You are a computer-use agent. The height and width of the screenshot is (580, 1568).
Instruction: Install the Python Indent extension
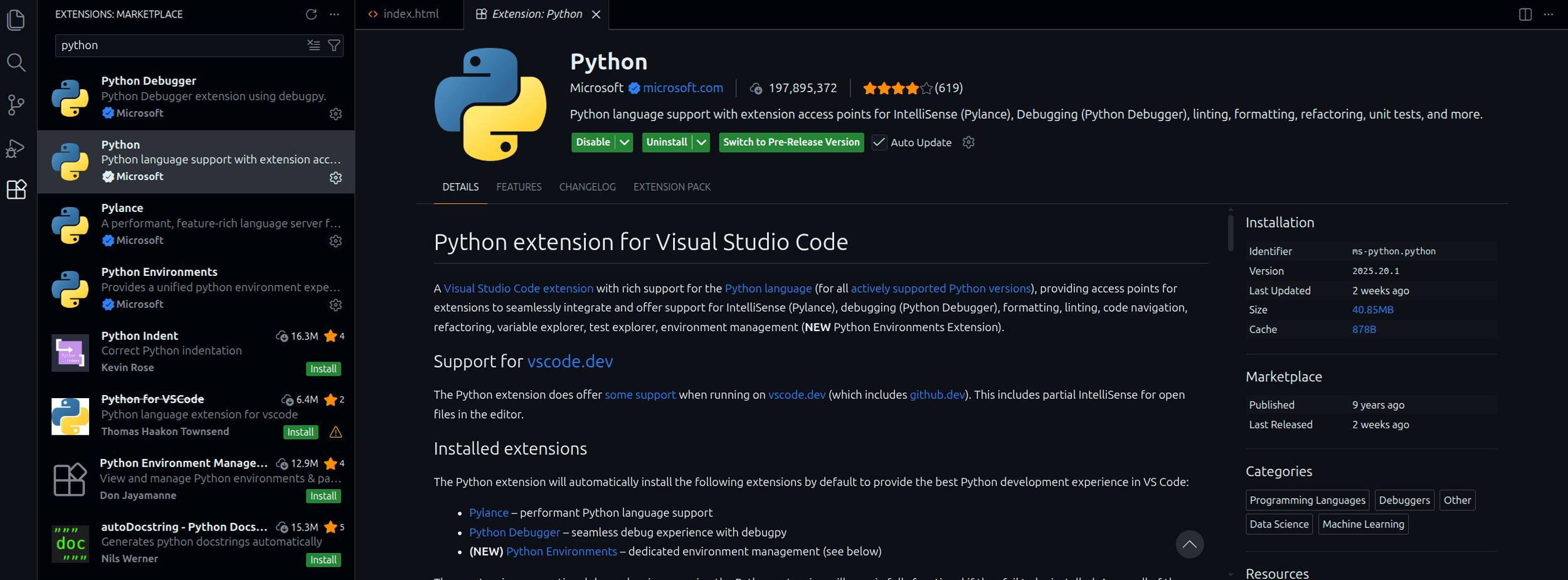coord(324,369)
